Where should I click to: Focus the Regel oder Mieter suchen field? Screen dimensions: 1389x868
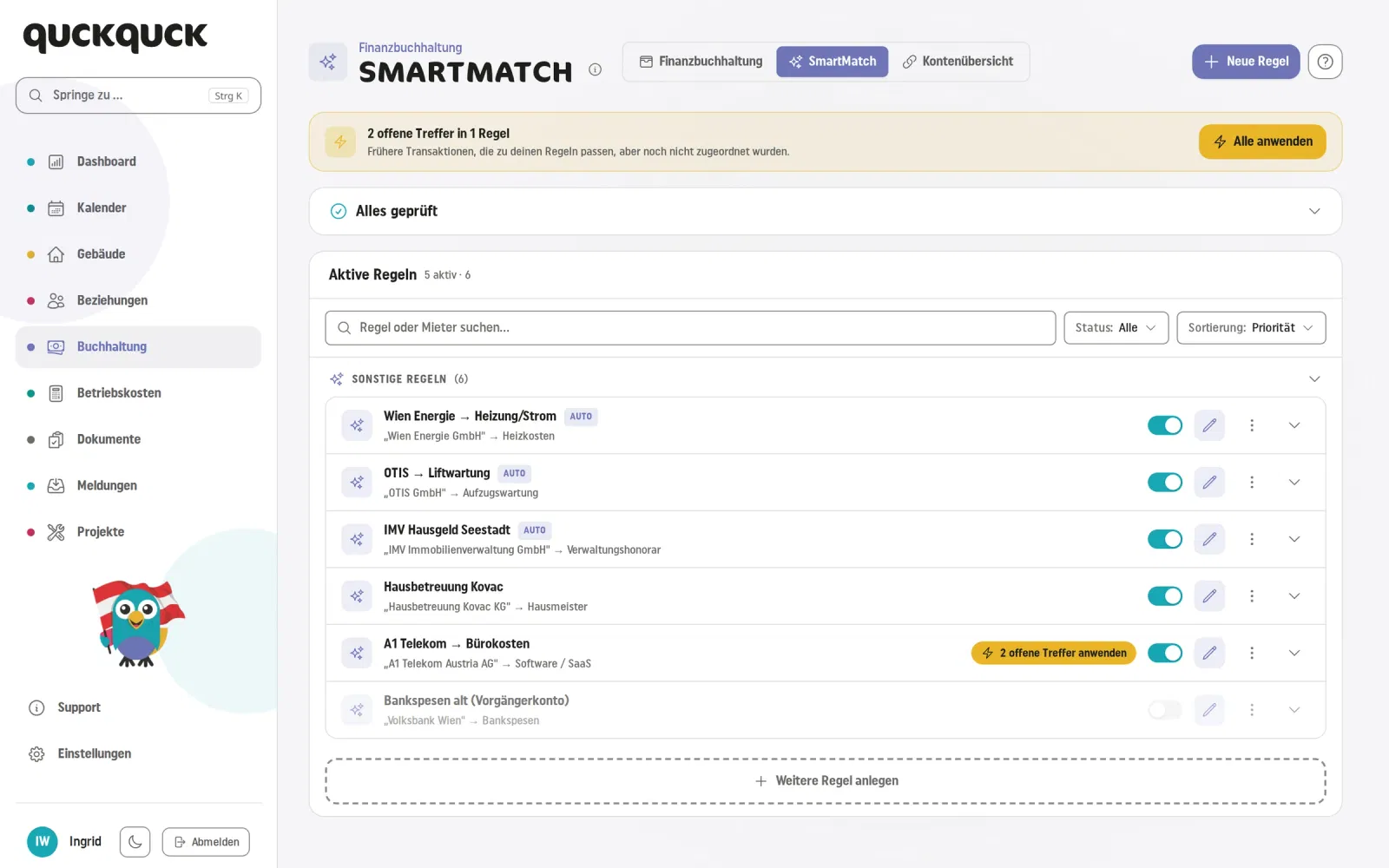tap(690, 327)
